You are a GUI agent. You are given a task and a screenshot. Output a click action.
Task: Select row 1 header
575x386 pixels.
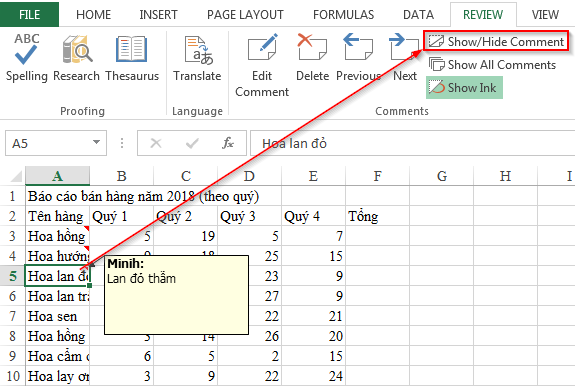pos(12,196)
